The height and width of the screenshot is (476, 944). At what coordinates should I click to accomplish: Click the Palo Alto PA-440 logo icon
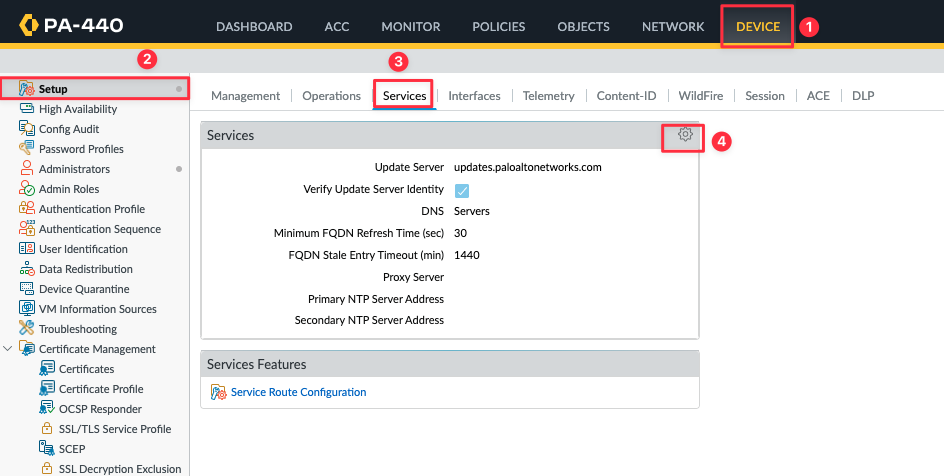29,25
